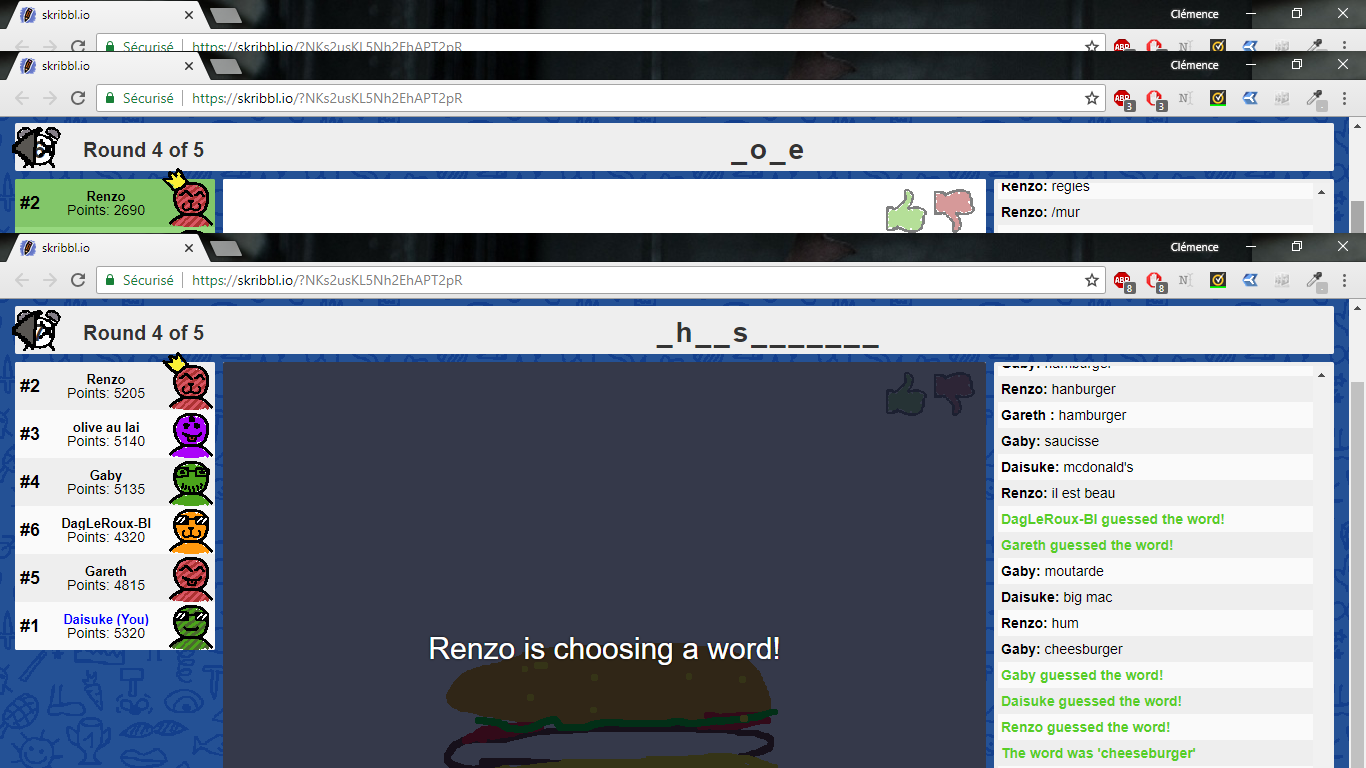The width and height of the screenshot is (1366, 768).
Task: Click the AdBlock hand icon with badge 8
Action: pos(1156,281)
